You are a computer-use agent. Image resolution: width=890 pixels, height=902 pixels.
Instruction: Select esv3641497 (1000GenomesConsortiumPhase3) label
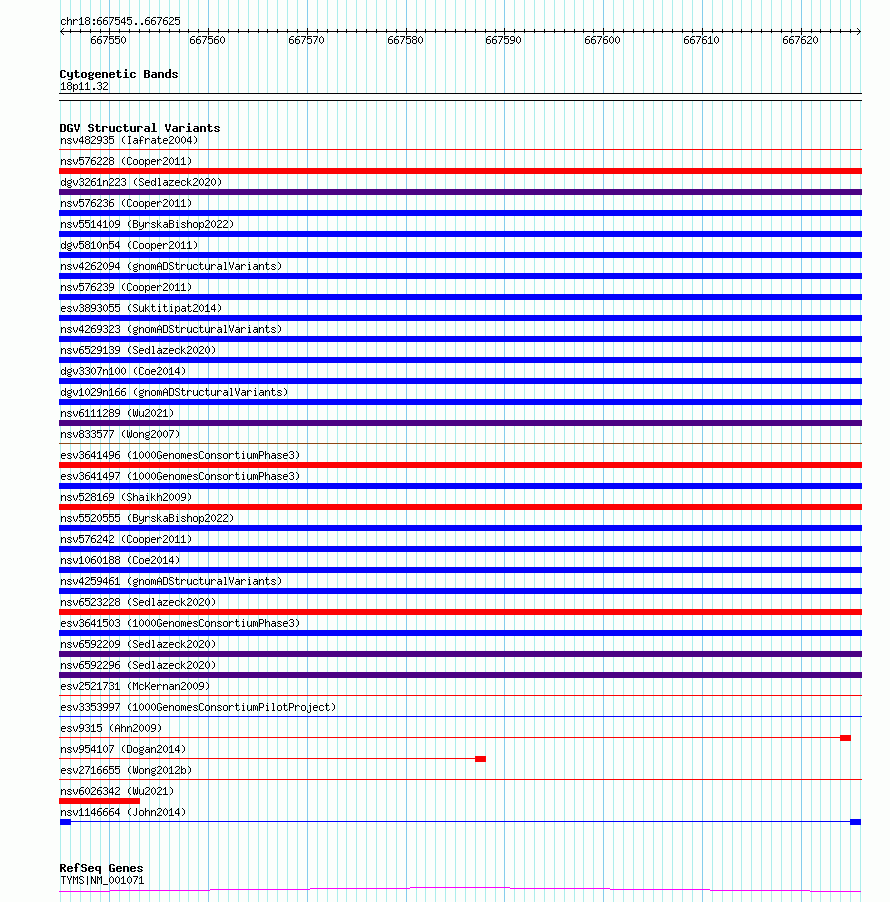click(x=180, y=476)
